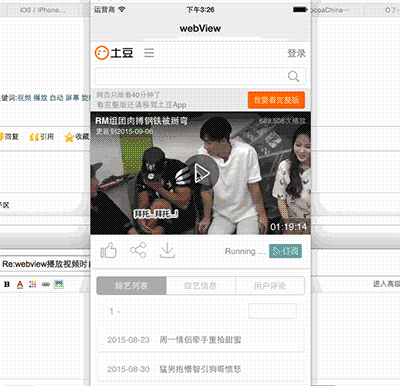400x386 pixels.
Task: Tap the battery icon in the status bar
Action: pyautogui.click(x=300, y=10)
